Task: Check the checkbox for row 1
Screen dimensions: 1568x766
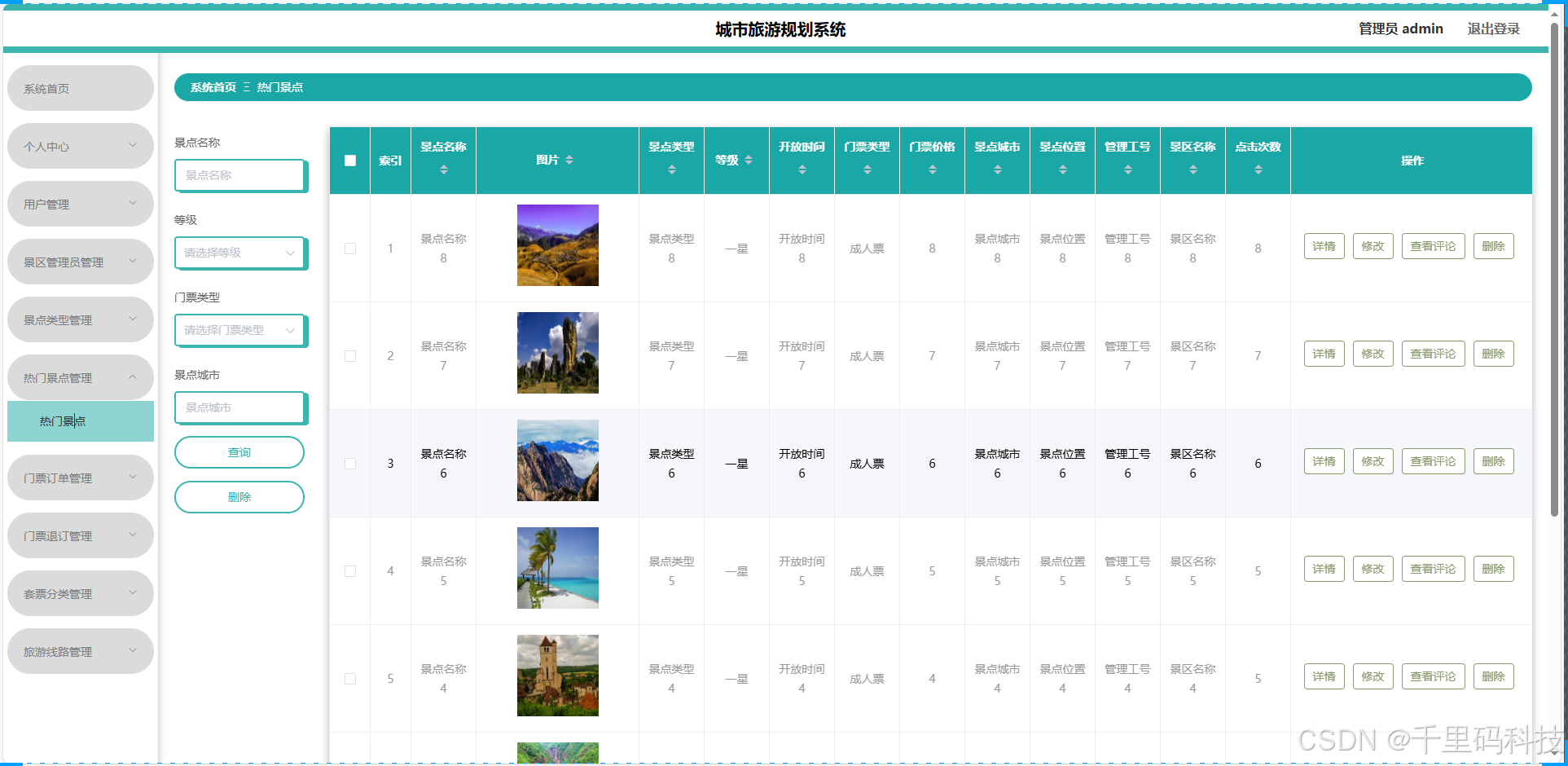Action: point(350,249)
